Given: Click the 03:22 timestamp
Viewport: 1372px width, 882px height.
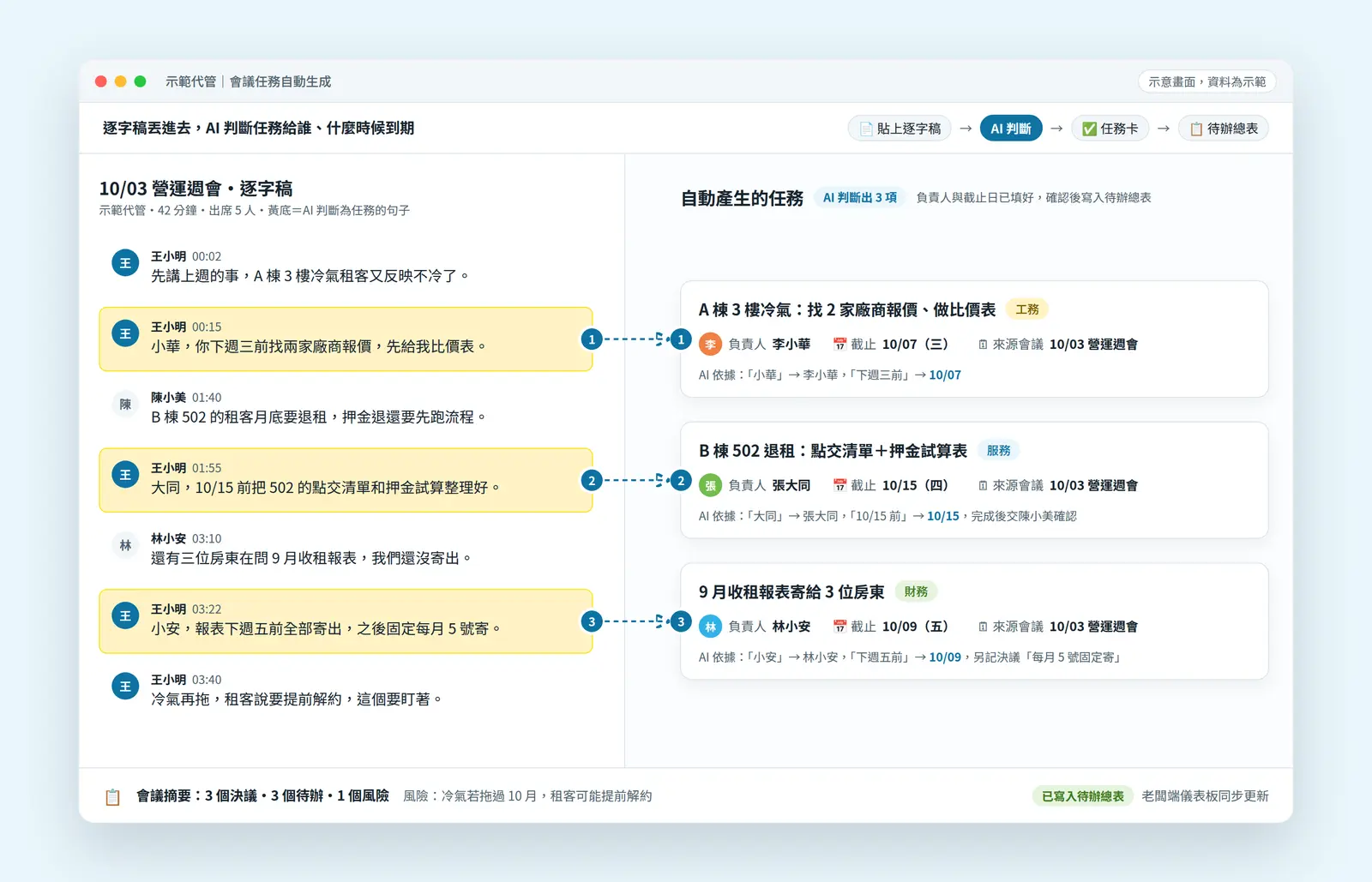Looking at the screenshot, I should tap(207, 609).
